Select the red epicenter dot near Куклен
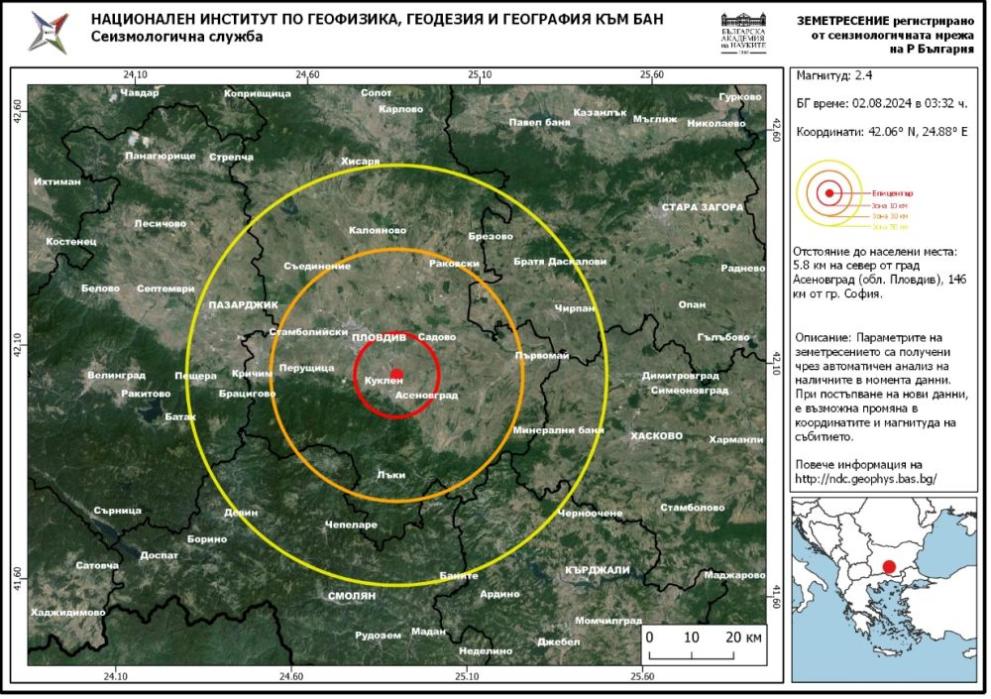991x699 pixels. 396,375
